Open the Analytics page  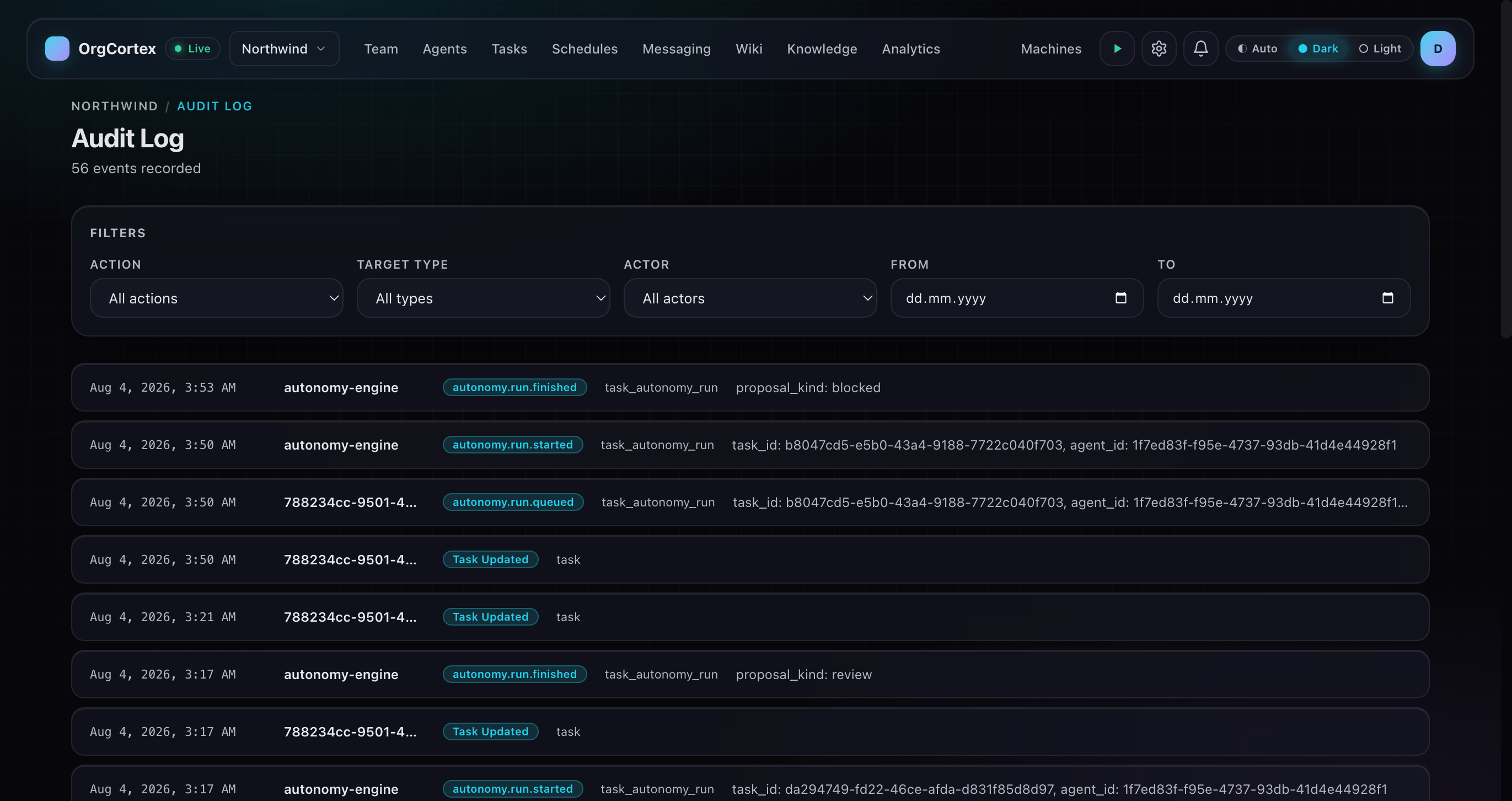[911, 49]
